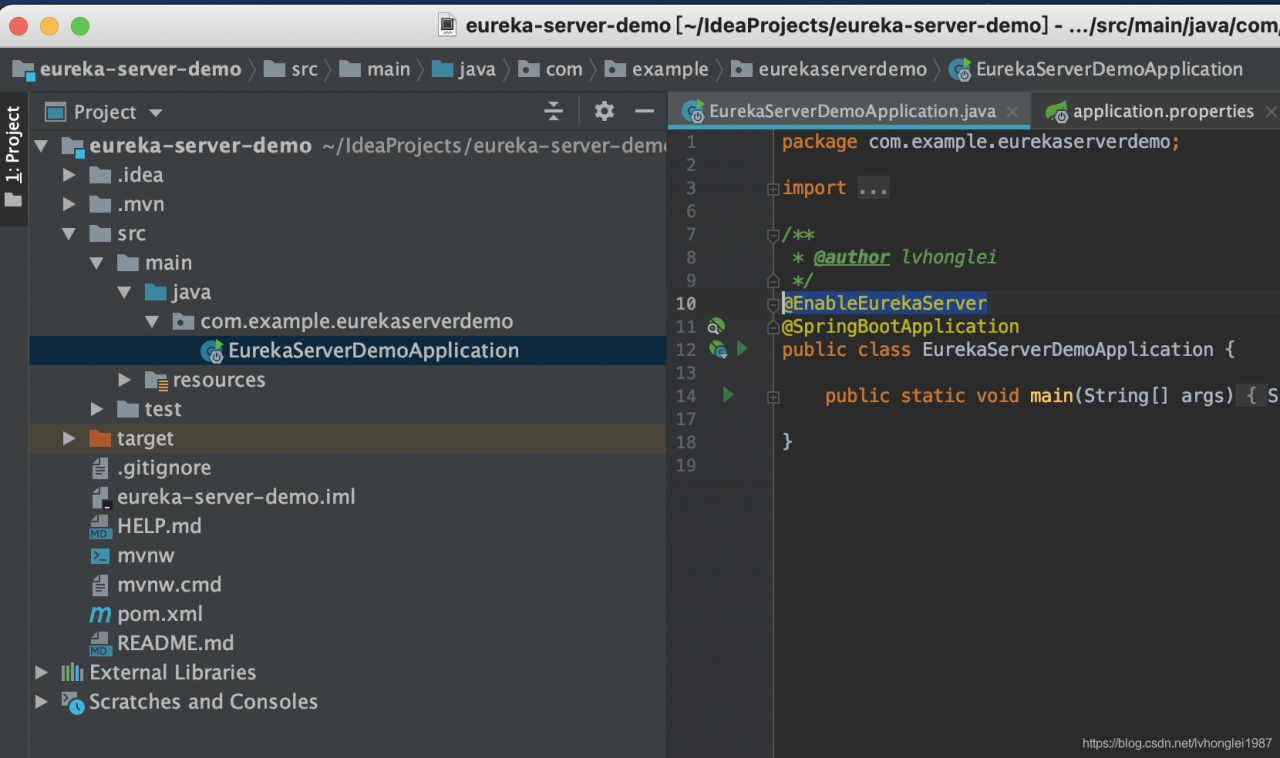The height and width of the screenshot is (758, 1280).
Task: Click the EurekaServerDemoApplication class icon in tree
Action: [212, 351]
